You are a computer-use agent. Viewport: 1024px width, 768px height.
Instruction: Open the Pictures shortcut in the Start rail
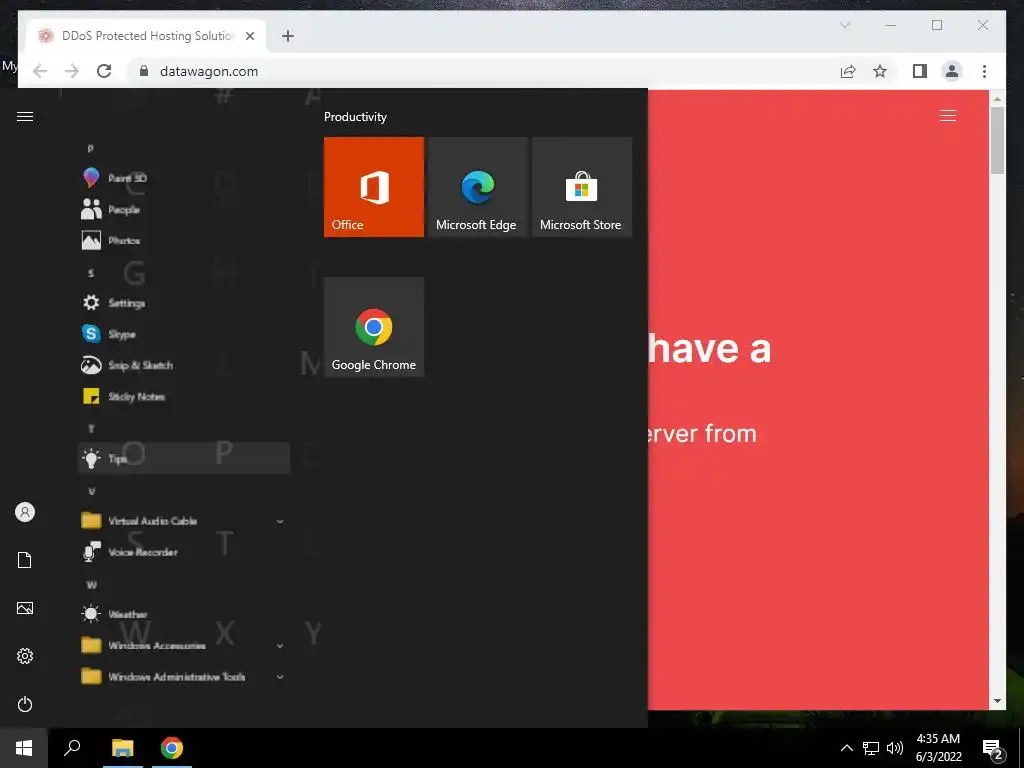(25, 608)
